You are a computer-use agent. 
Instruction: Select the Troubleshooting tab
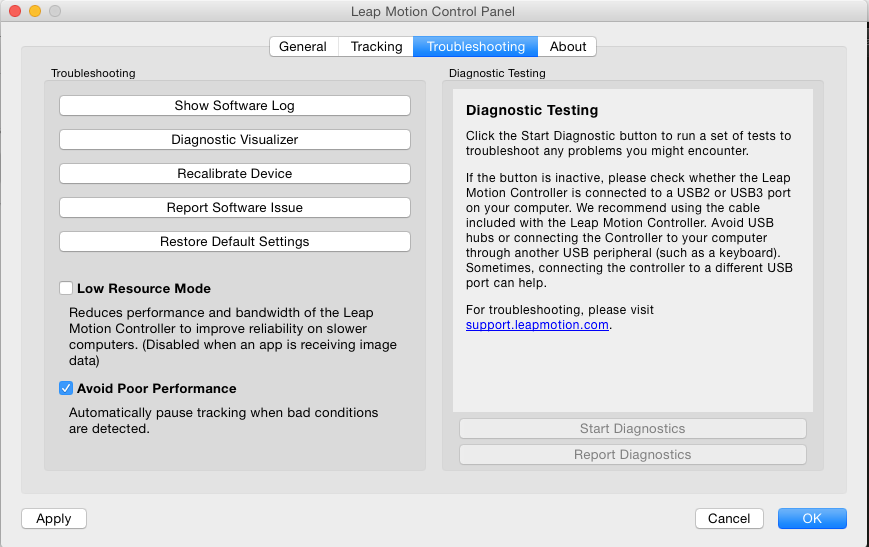475,47
